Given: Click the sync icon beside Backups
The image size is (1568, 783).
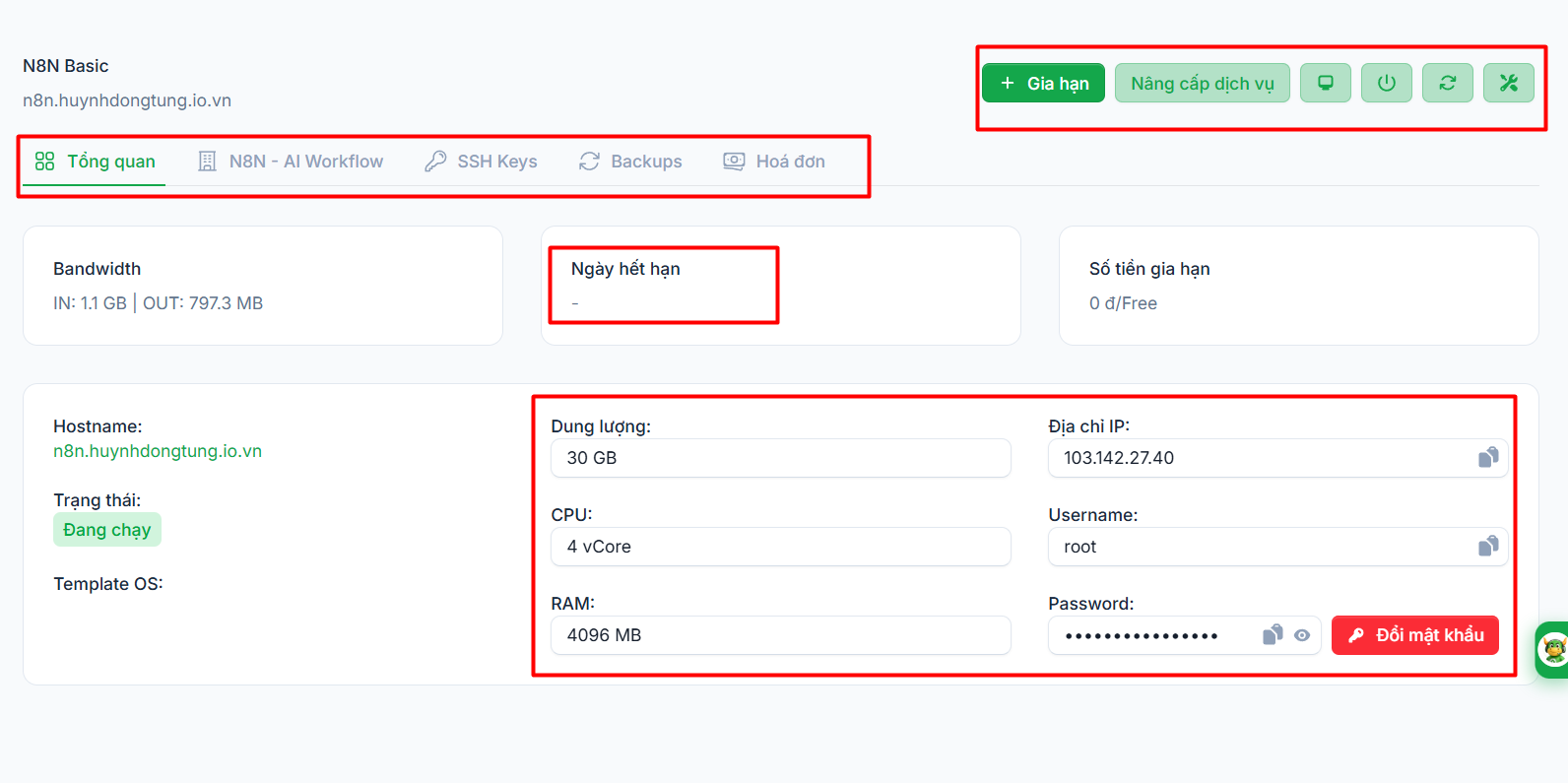Looking at the screenshot, I should (589, 162).
